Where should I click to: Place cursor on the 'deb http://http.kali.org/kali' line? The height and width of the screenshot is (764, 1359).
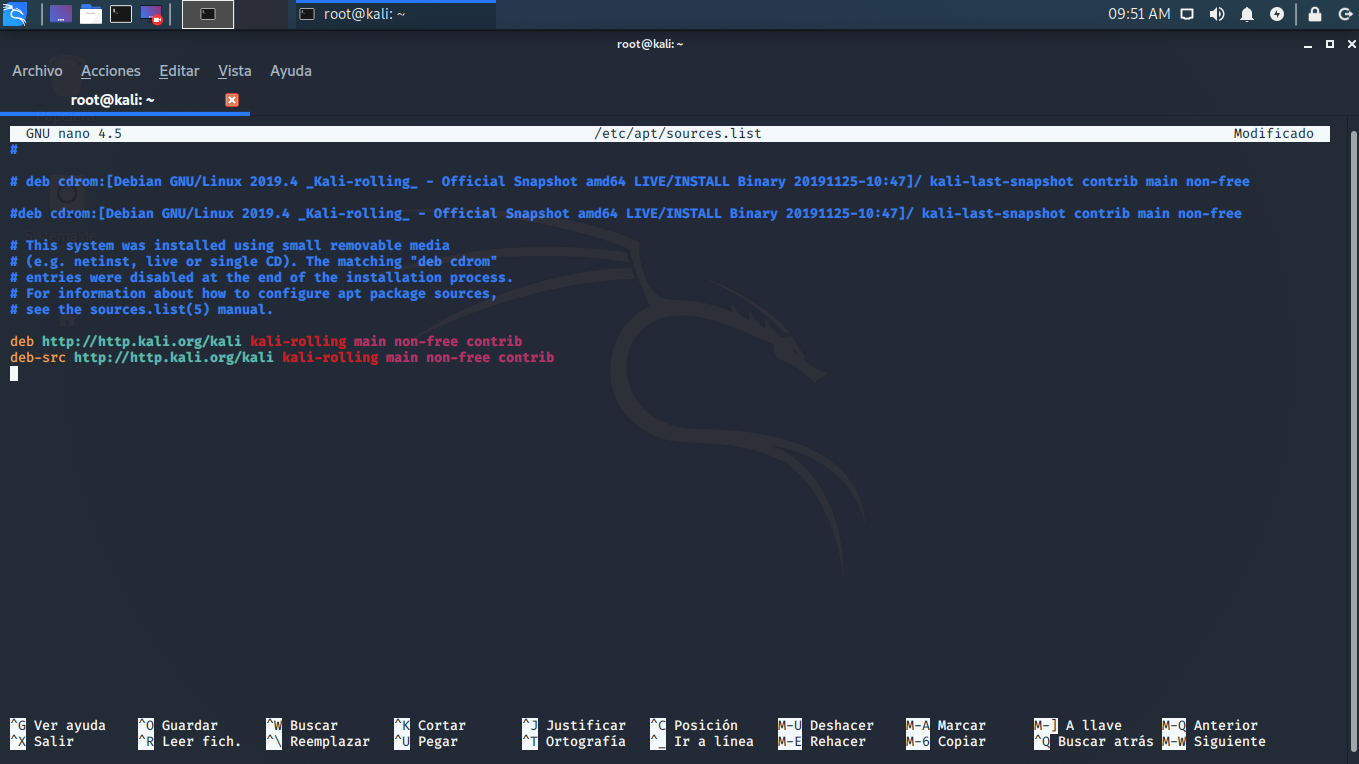coord(266,342)
